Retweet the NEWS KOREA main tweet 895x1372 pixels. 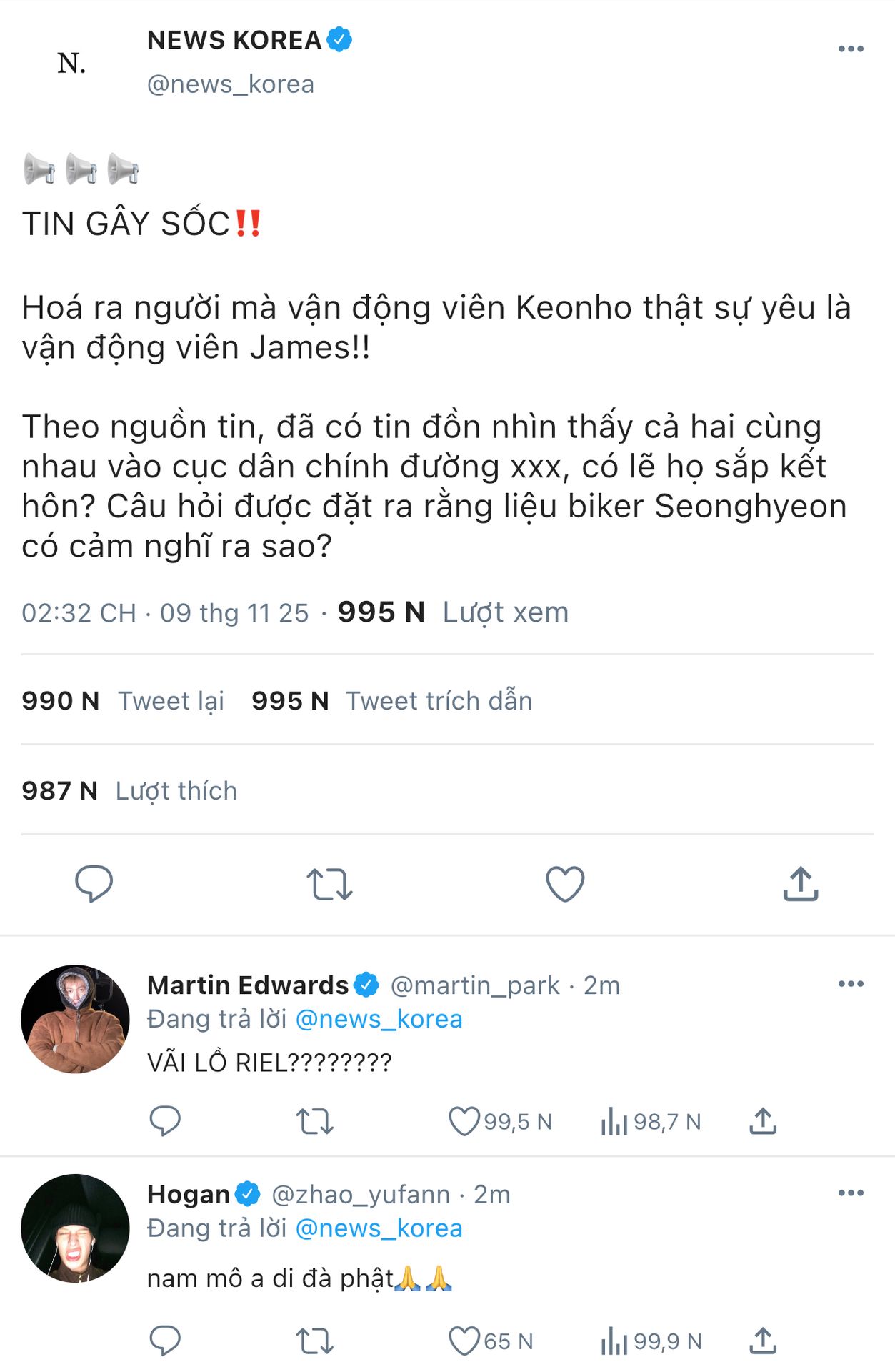329,884
